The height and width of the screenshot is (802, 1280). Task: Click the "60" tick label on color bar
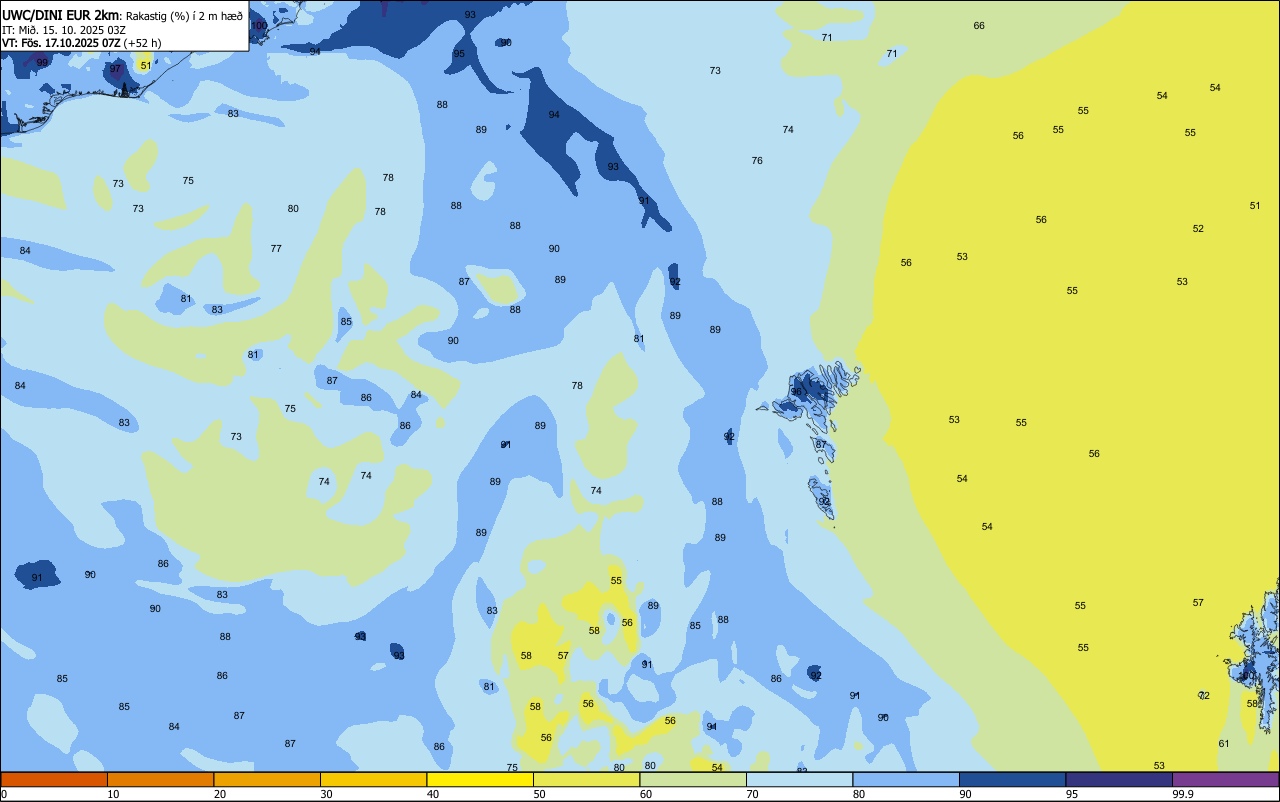tap(646, 794)
